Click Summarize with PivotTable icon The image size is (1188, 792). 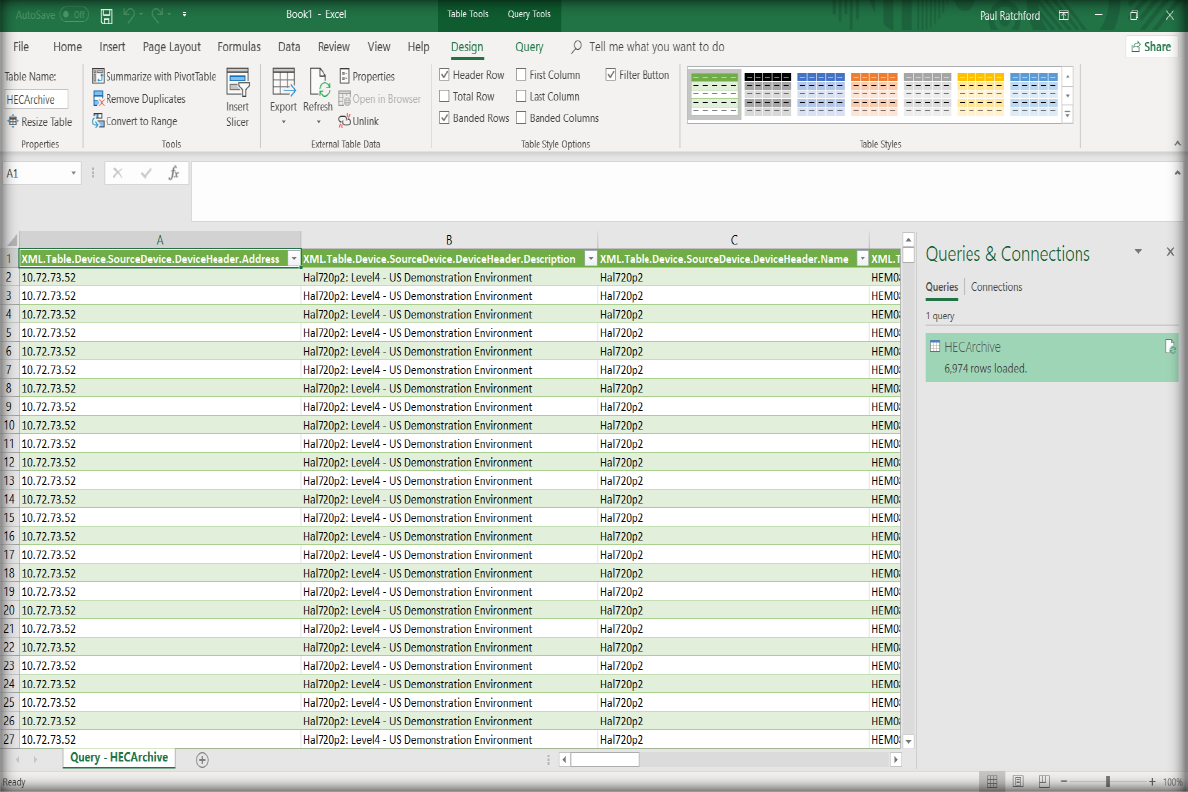(98, 76)
